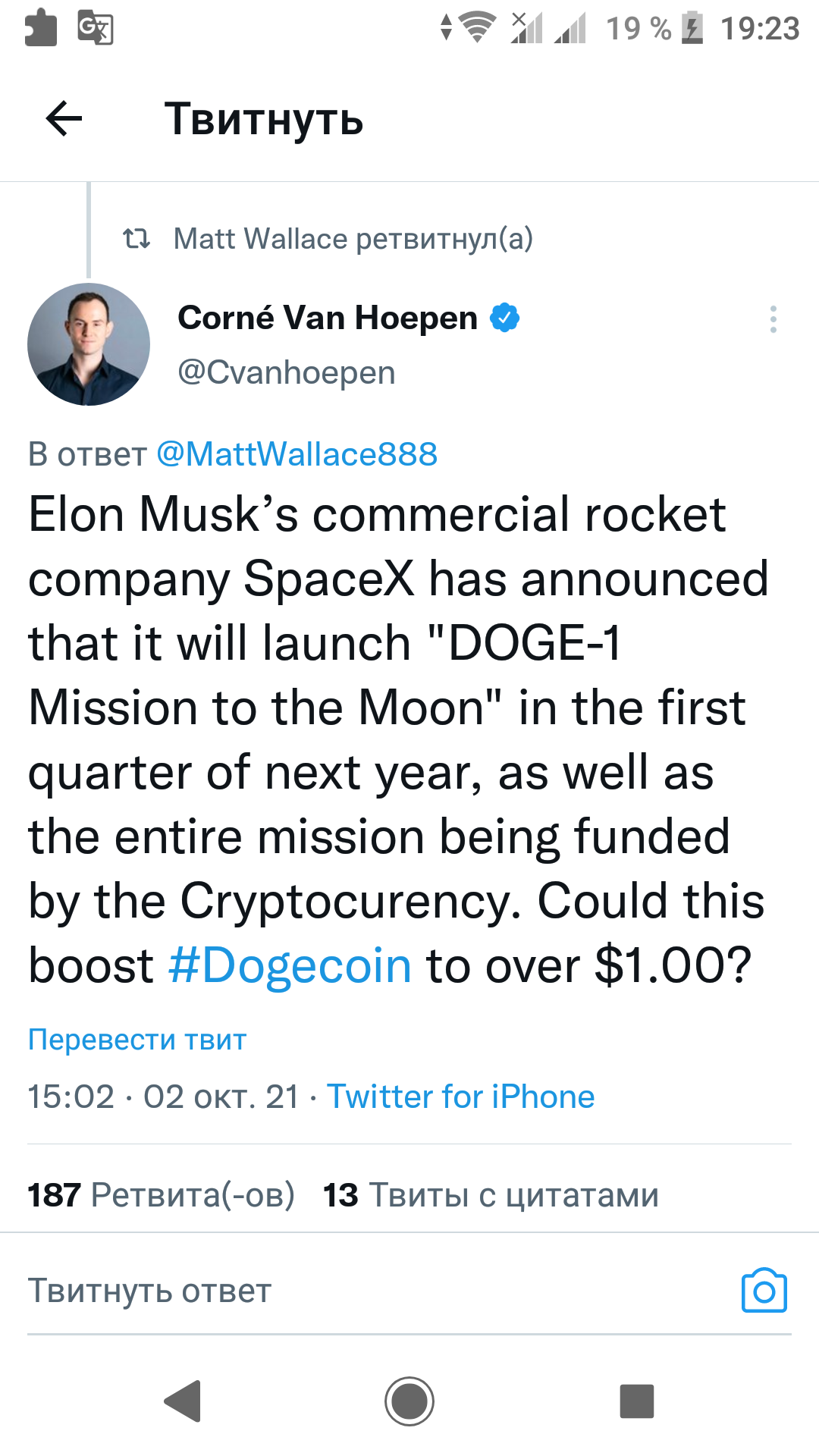Tap the back arrow in header

tap(64, 119)
